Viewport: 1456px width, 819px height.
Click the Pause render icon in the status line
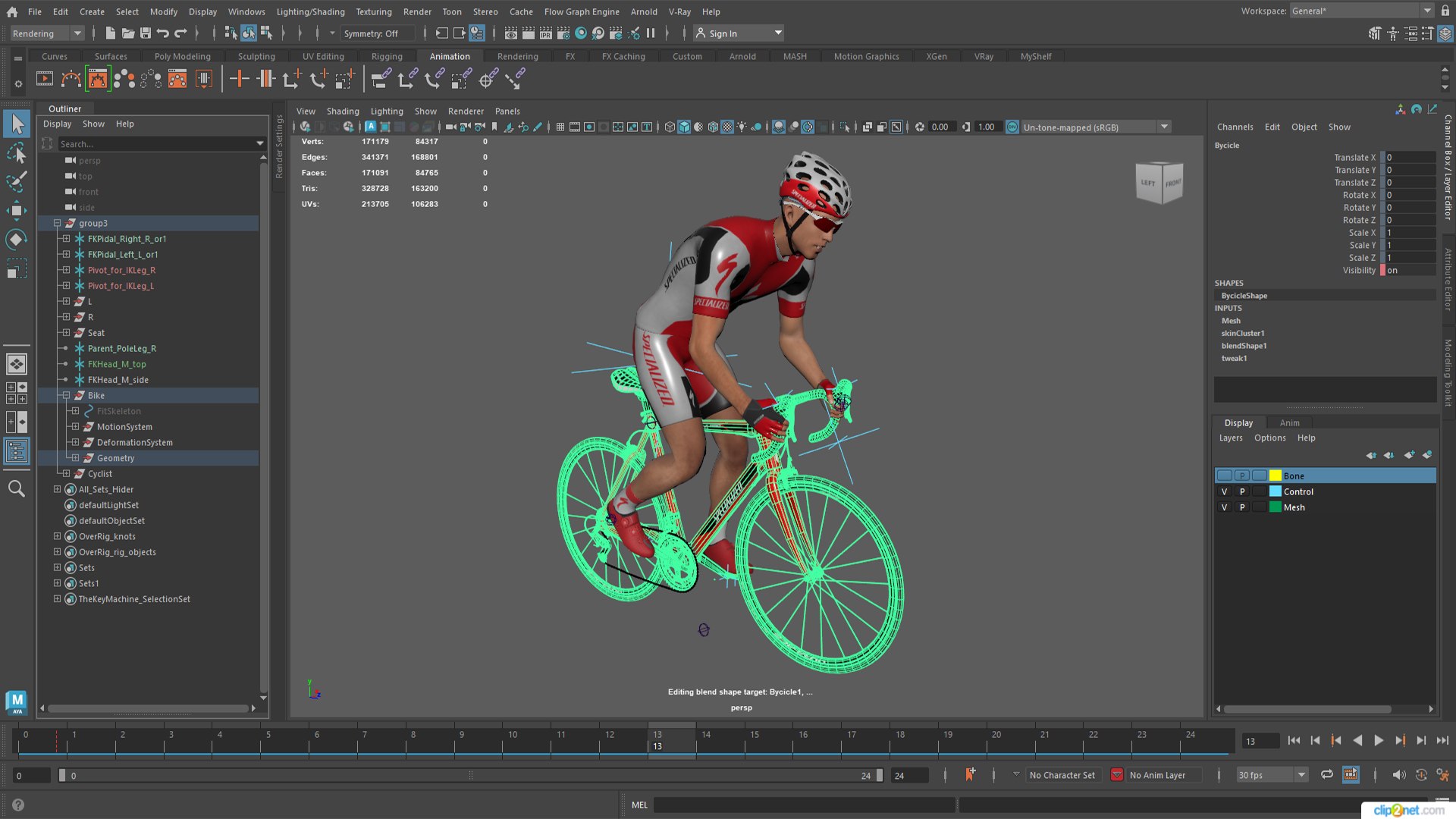[650, 33]
